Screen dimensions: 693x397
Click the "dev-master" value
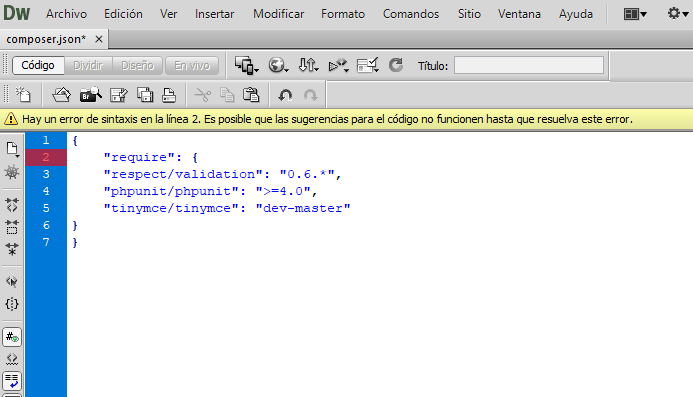coord(303,208)
